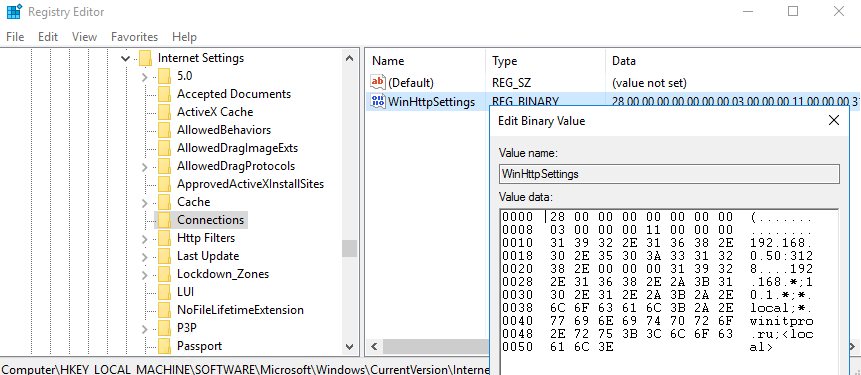861x375 pixels.
Task: Collapse the Internet Settings key
Action: 126,58
